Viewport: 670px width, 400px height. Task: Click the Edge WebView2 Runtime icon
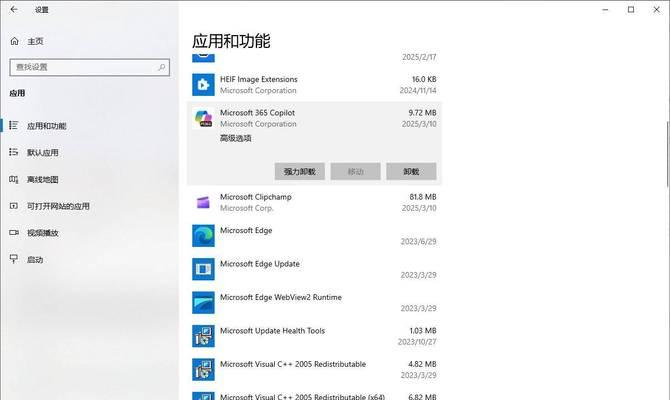(x=203, y=303)
